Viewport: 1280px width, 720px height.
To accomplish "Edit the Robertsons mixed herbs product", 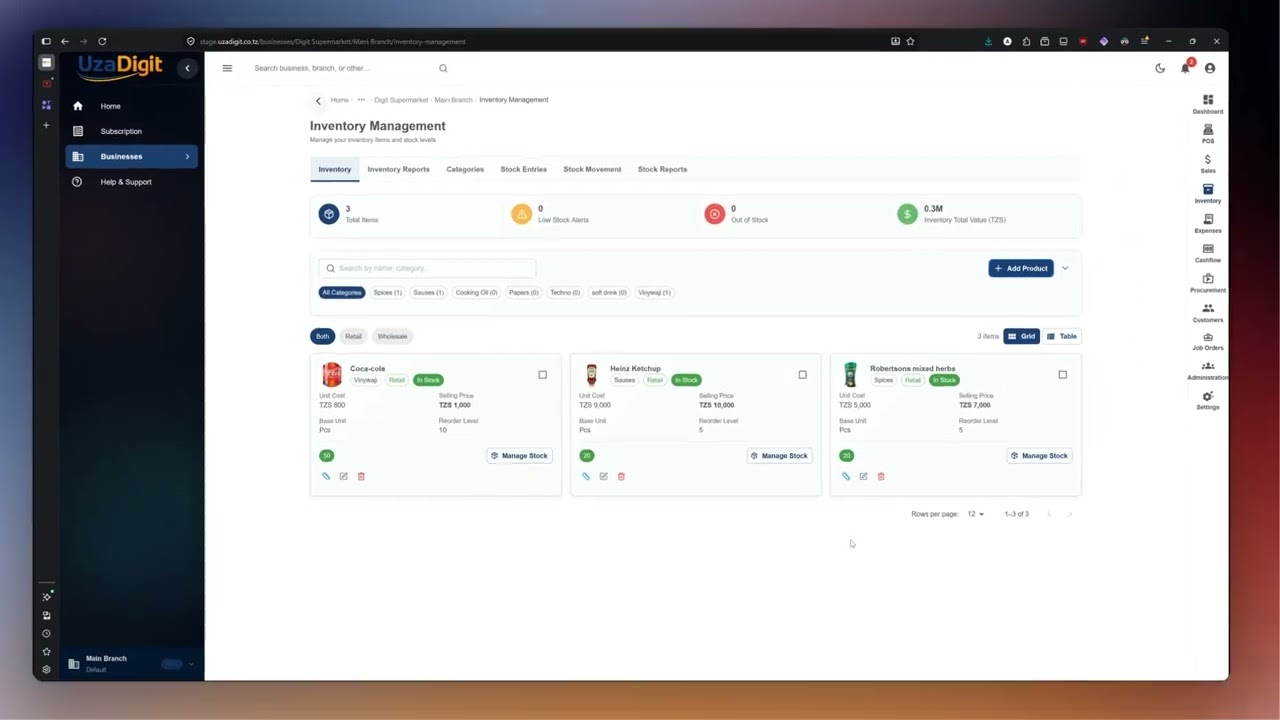I will point(863,476).
